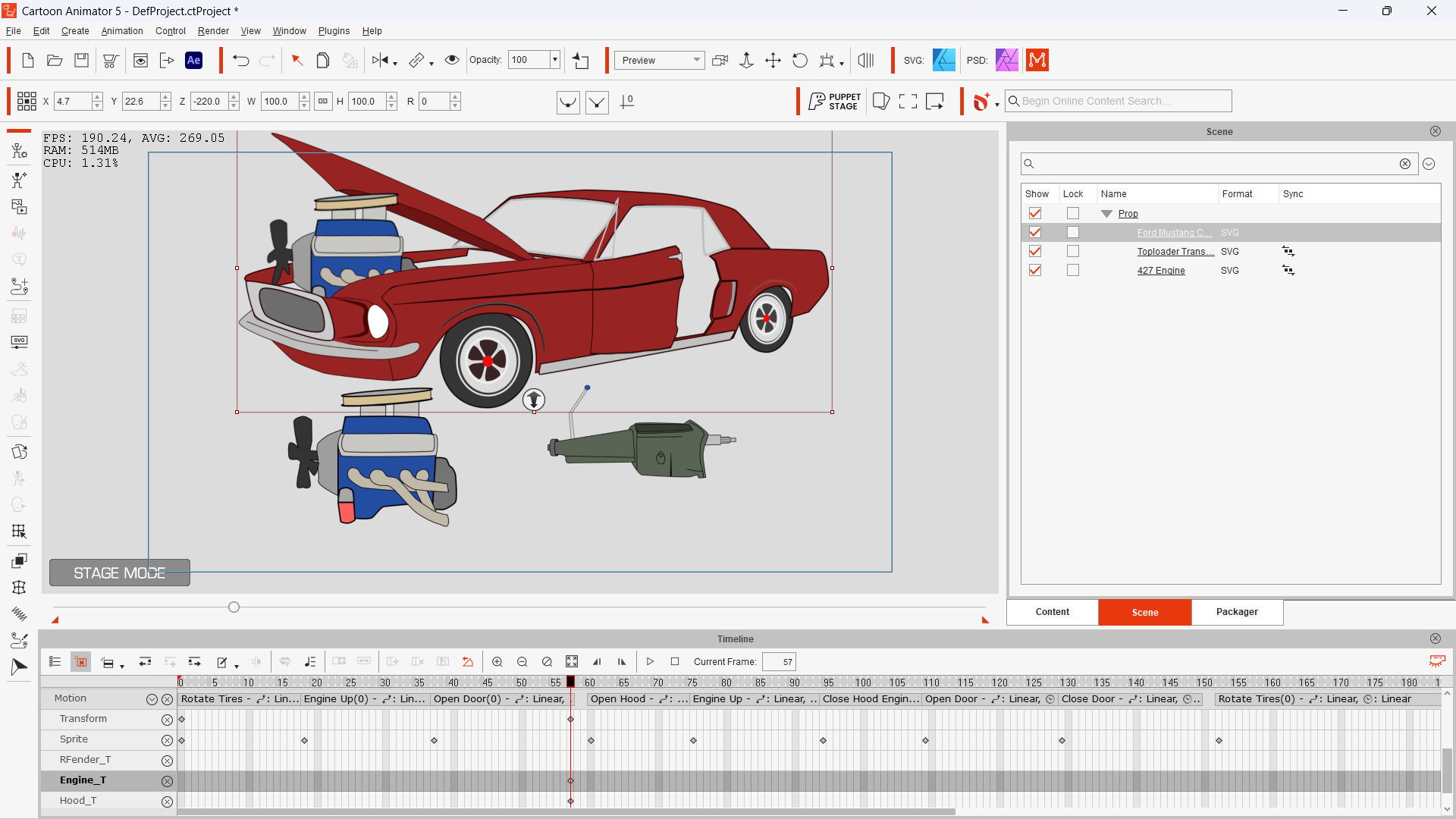
Task: Open the File menu
Action: (x=14, y=31)
